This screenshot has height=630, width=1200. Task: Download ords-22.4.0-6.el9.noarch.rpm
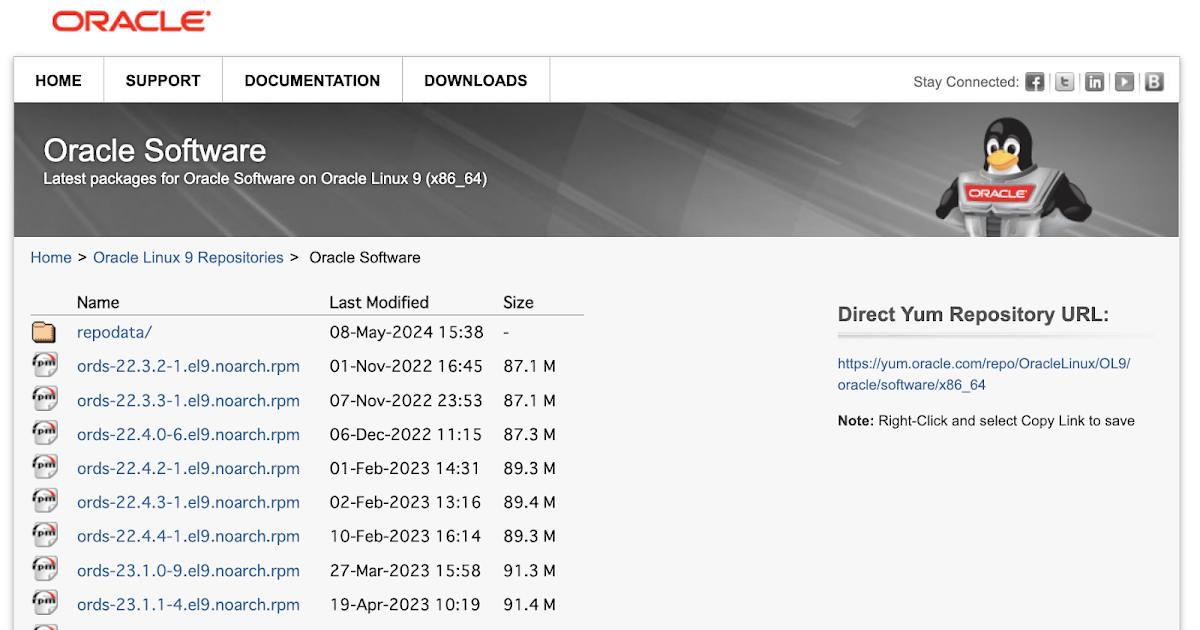tap(188, 434)
